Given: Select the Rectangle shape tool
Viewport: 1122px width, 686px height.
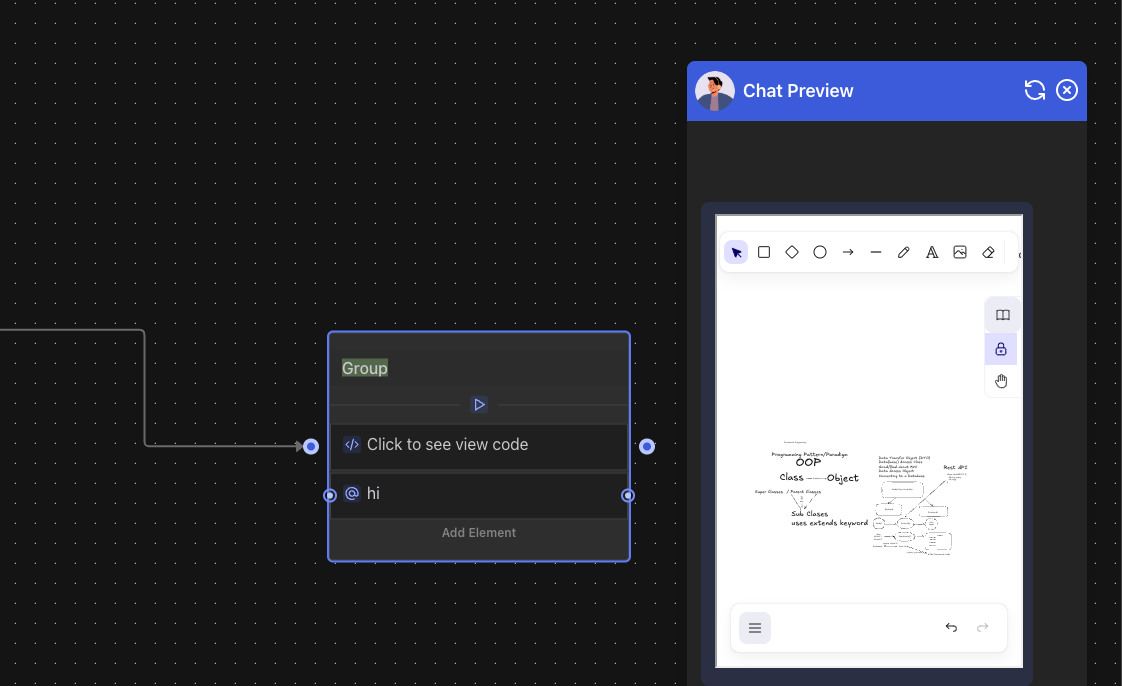Looking at the screenshot, I should point(764,253).
